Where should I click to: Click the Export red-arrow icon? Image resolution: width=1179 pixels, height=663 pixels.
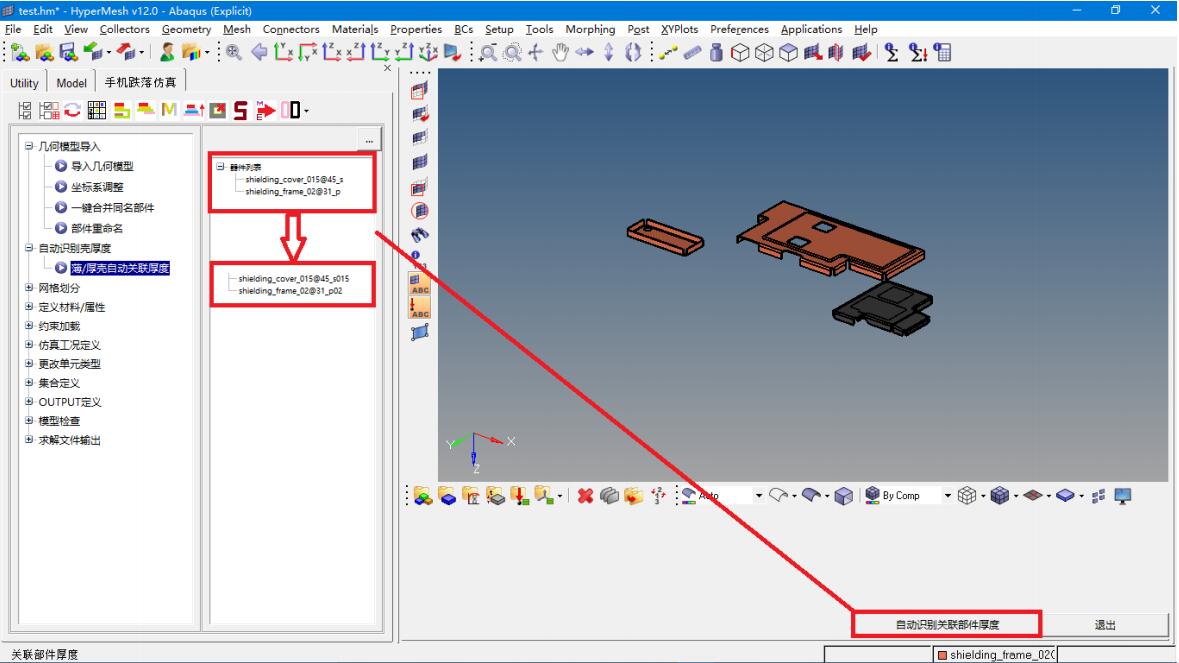pyautogui.click(x=126, y=52)
